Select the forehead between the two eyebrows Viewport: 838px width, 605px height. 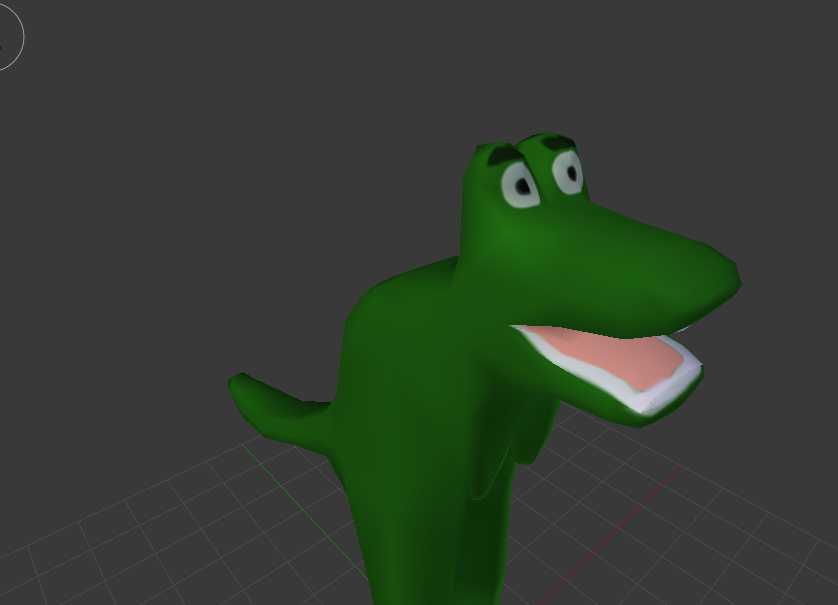pyautogui.click(x=528, y=148)
